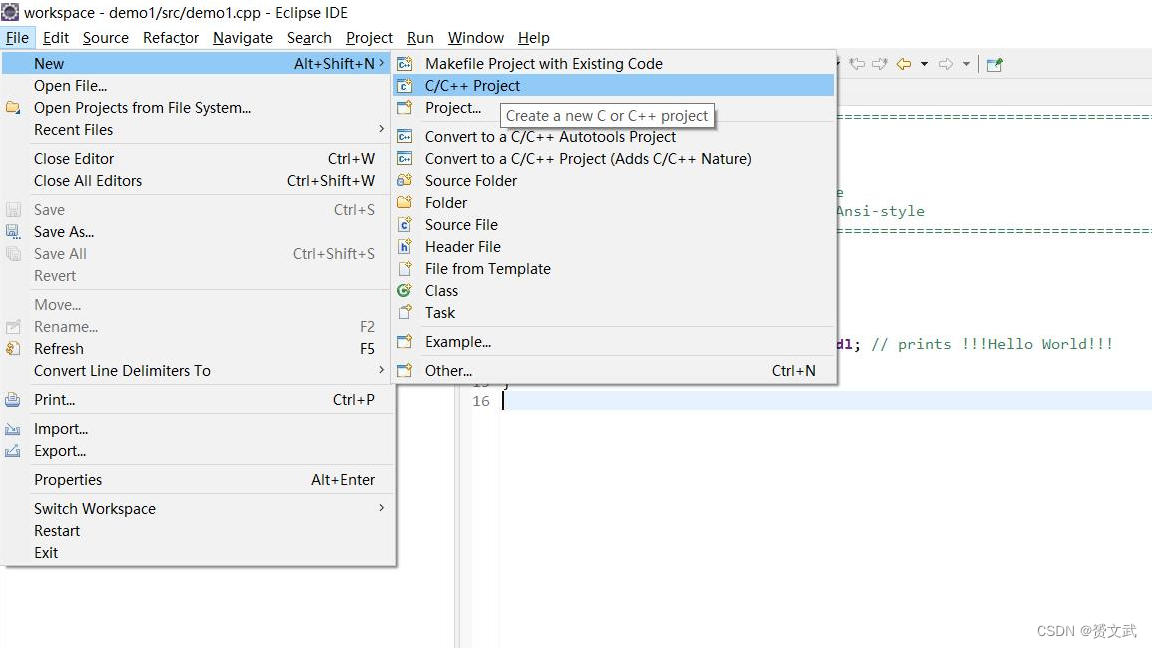Click the yellow Back navigation arrow in the toolbar
Image resolution: width=1152 pixels, height=648 pixels.
click(904, 64)
